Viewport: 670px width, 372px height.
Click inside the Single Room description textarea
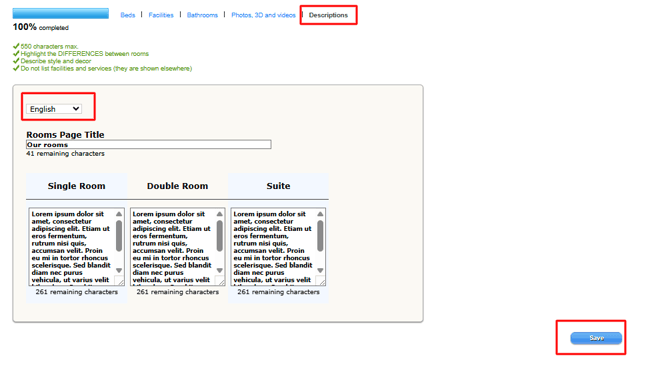point(71,247)
